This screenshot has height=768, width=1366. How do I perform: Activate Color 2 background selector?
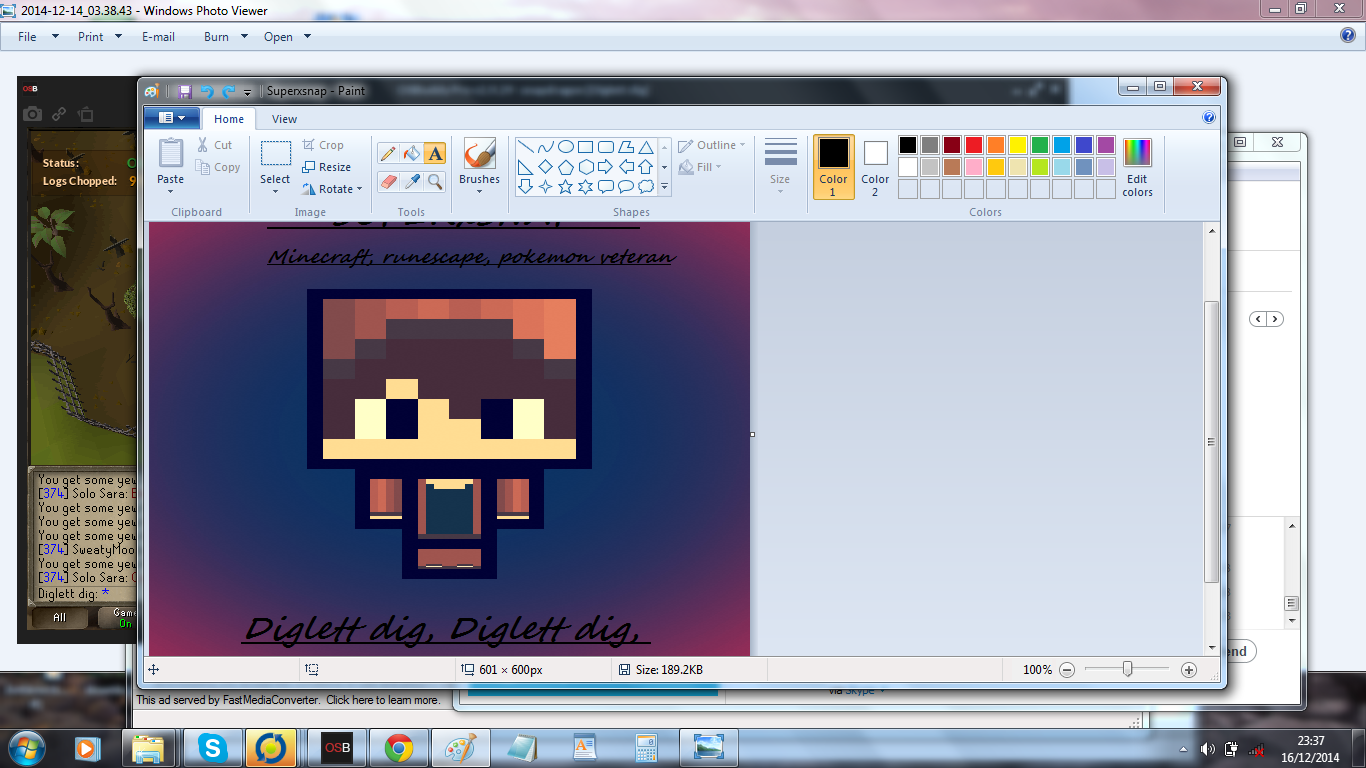tap(876, 166)
